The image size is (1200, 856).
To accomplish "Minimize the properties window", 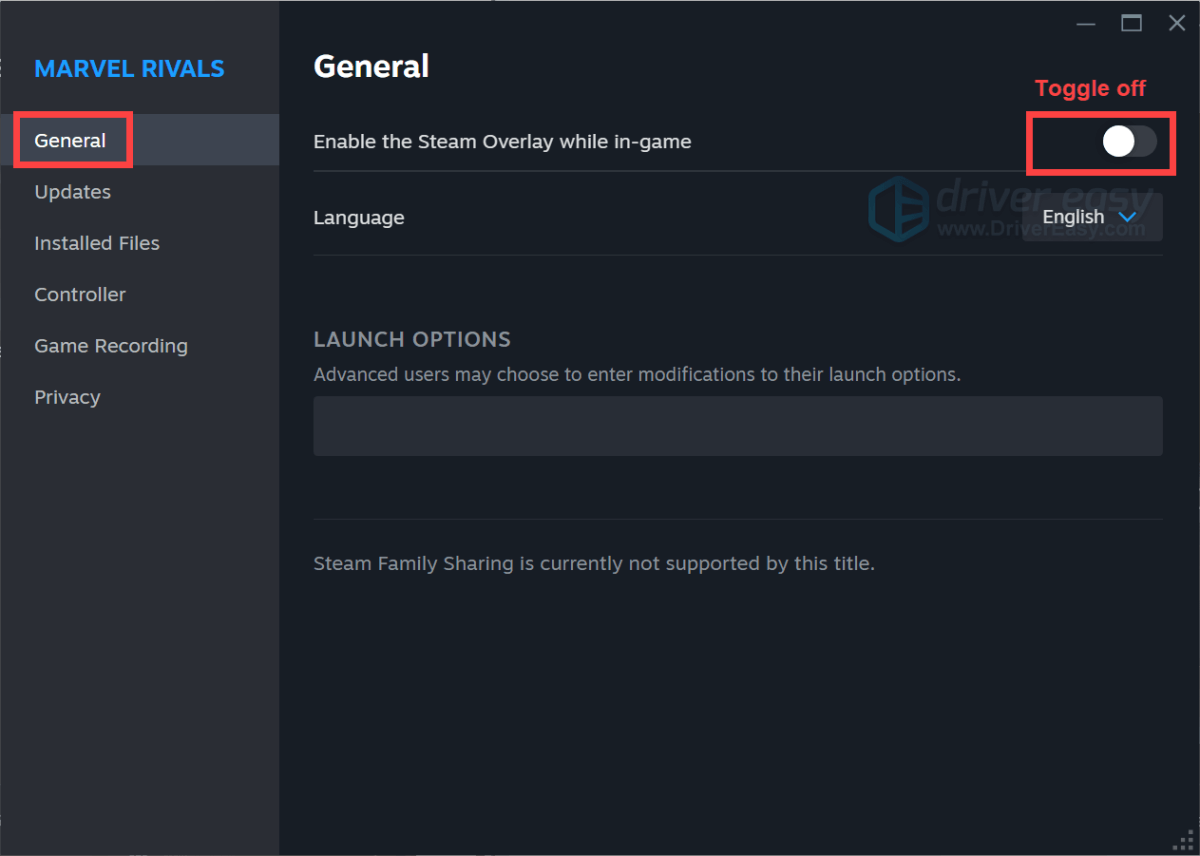I will [1086, 22].
